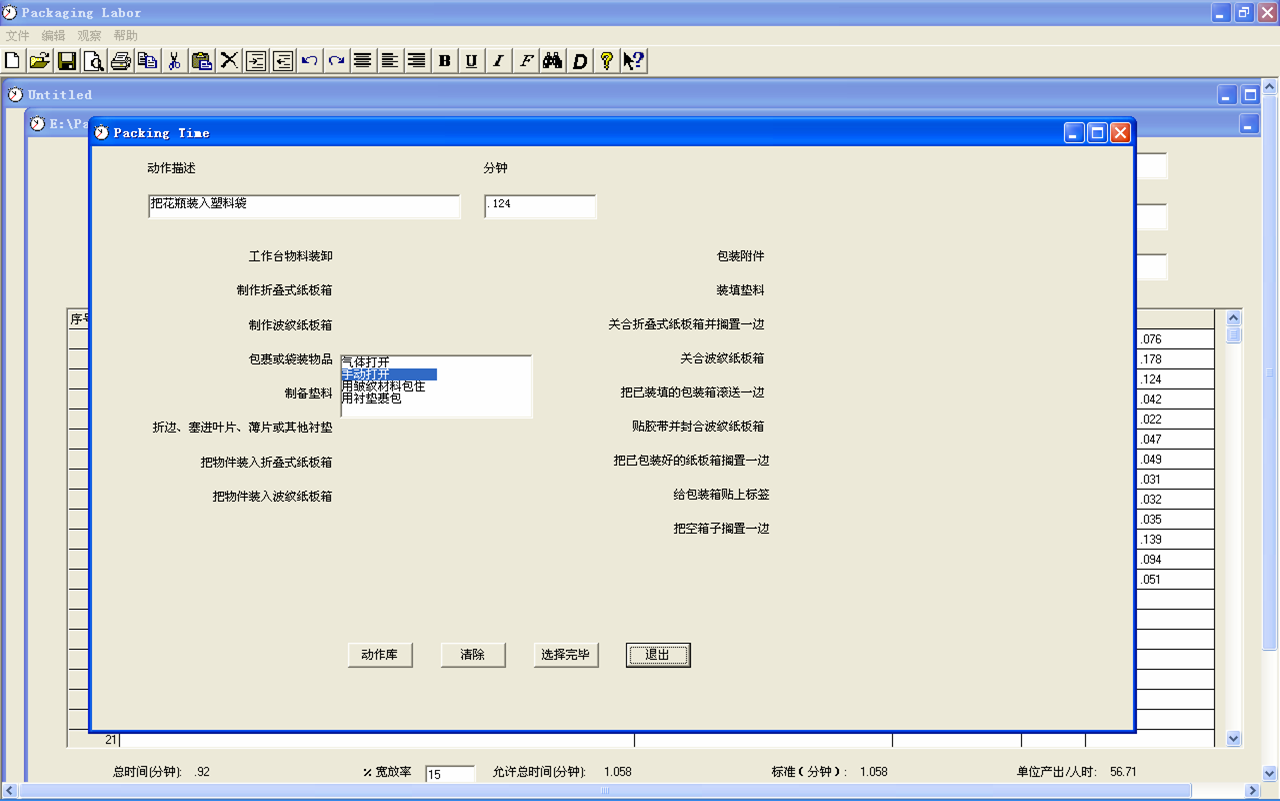Click the 清除 button
This screenshot has width=1280, height=801.
pyautogui.click(x=473, y=655)
